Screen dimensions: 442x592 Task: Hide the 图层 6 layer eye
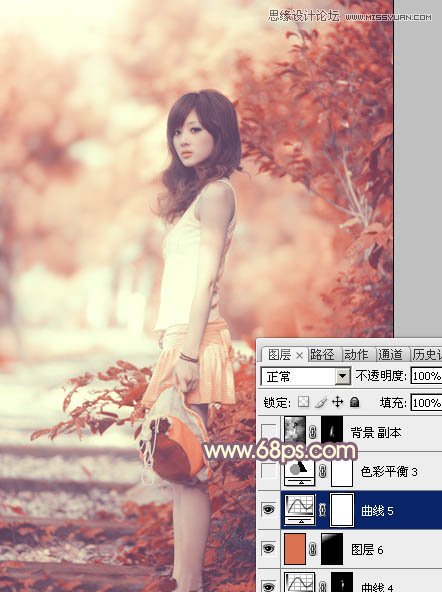tap(268, 549)
